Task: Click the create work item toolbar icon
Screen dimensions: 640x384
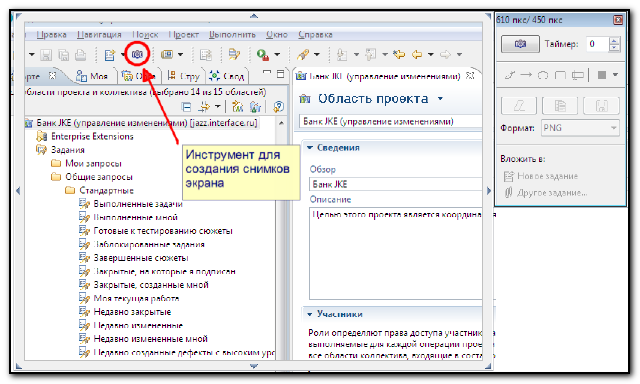Action: pyautogui.click(x=110, y=55)
